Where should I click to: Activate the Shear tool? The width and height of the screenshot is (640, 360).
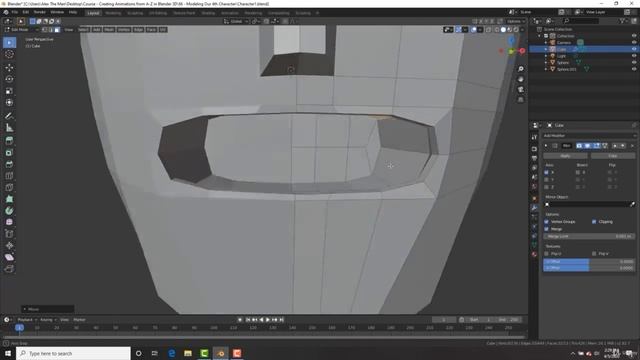9,257
